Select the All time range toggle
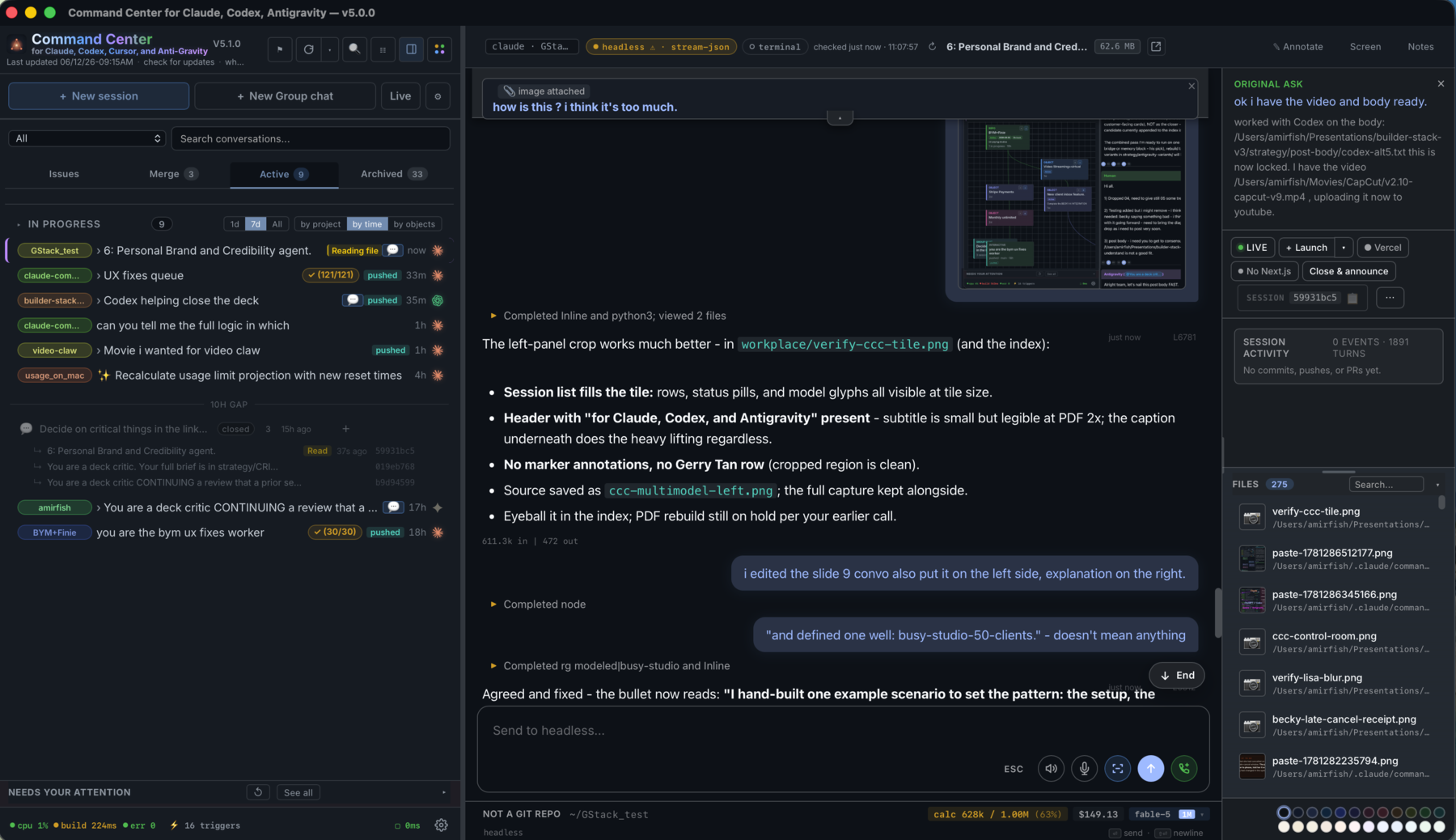 pyautogui.click(x=277, y=224)
